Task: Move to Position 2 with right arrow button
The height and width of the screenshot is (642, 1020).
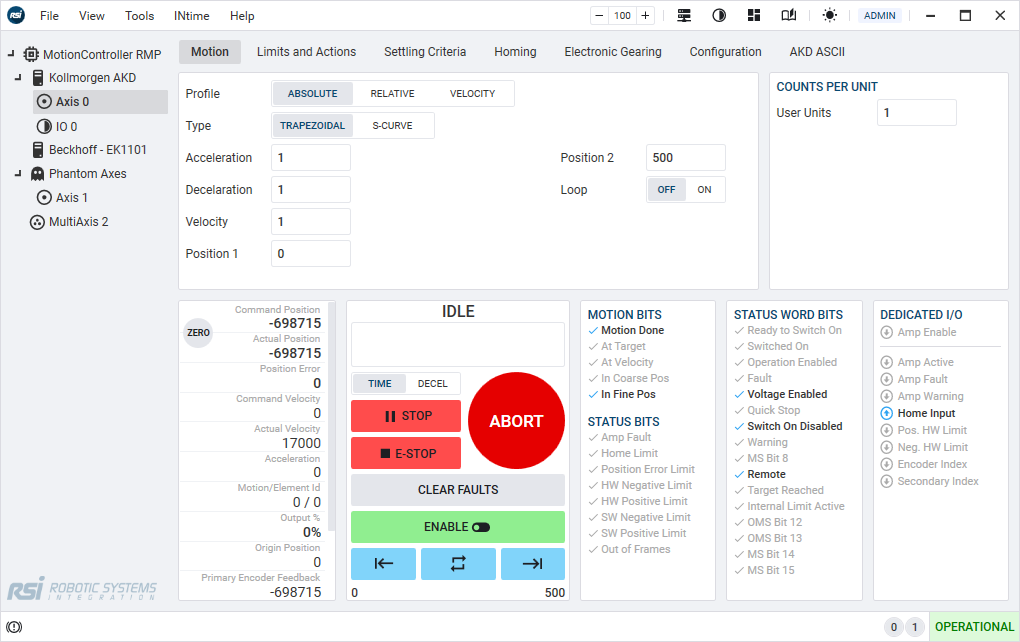Action: tap(533, 563)
